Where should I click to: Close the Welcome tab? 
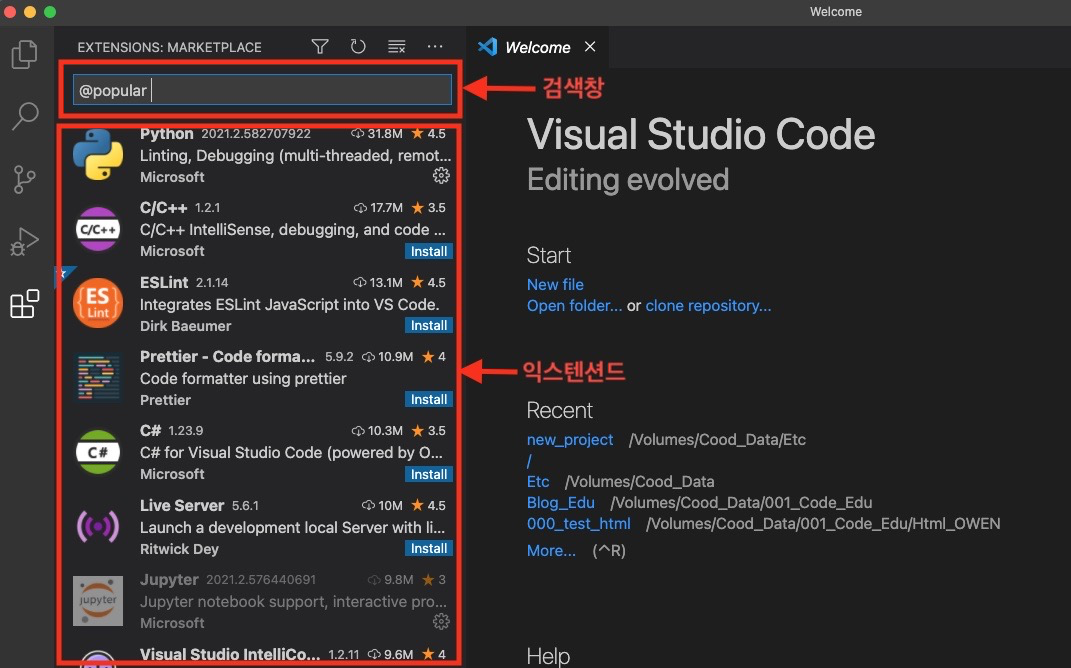[x=590, y=46]
